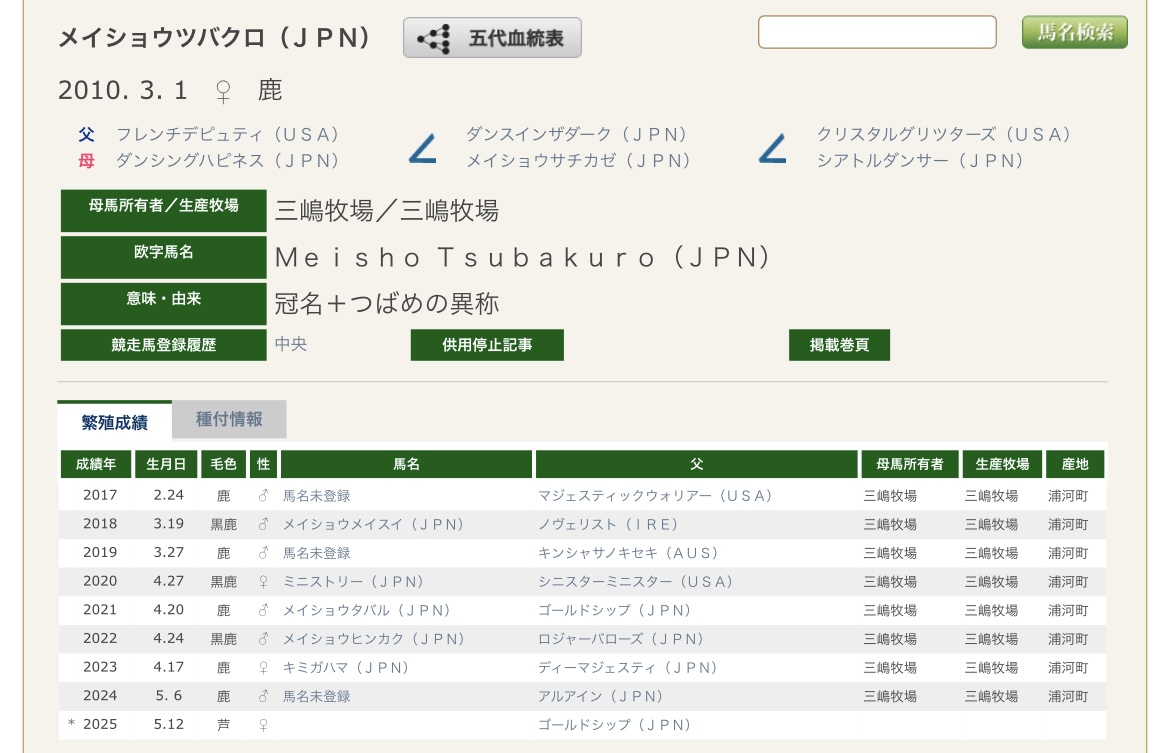The image size is (1170, 753).
Task: Open sire アルアイン (JPN) link
Action: click(601, 696)
